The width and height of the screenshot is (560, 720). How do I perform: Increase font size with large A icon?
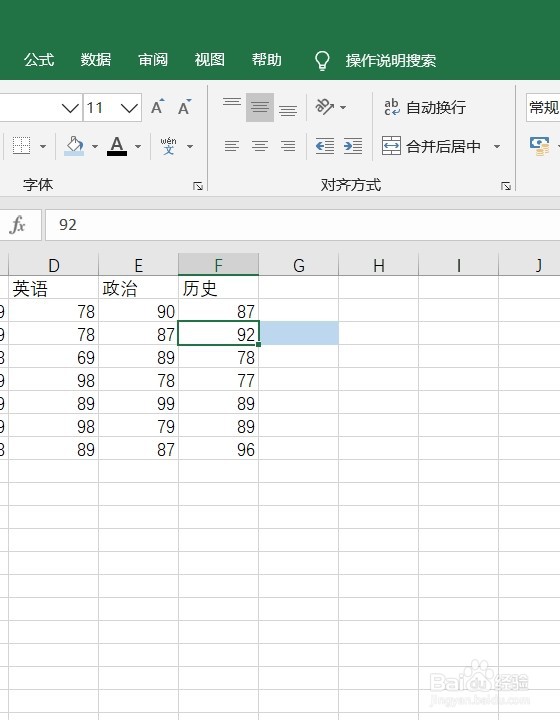[x=157, y=107]
